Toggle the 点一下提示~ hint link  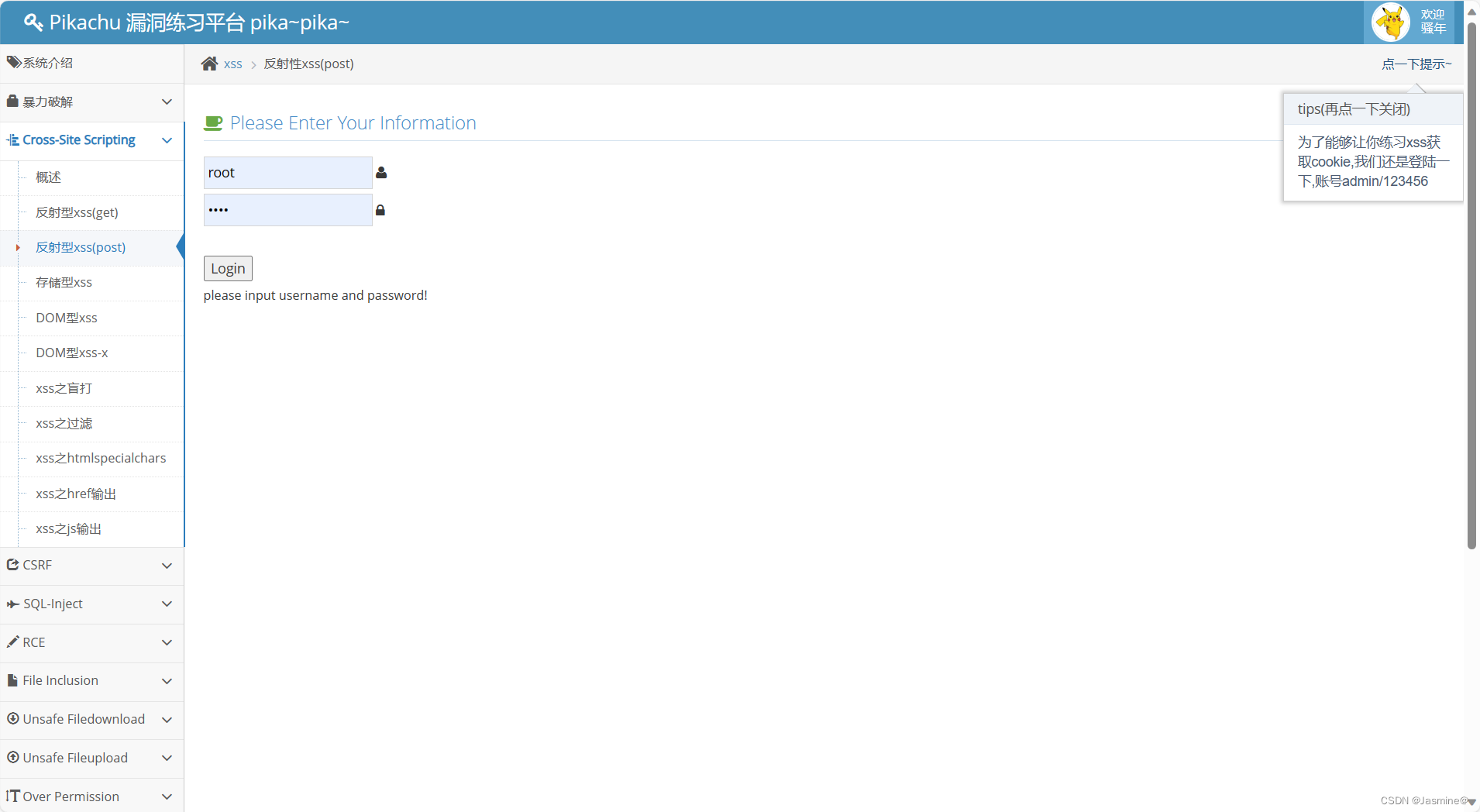(1416, 64)
